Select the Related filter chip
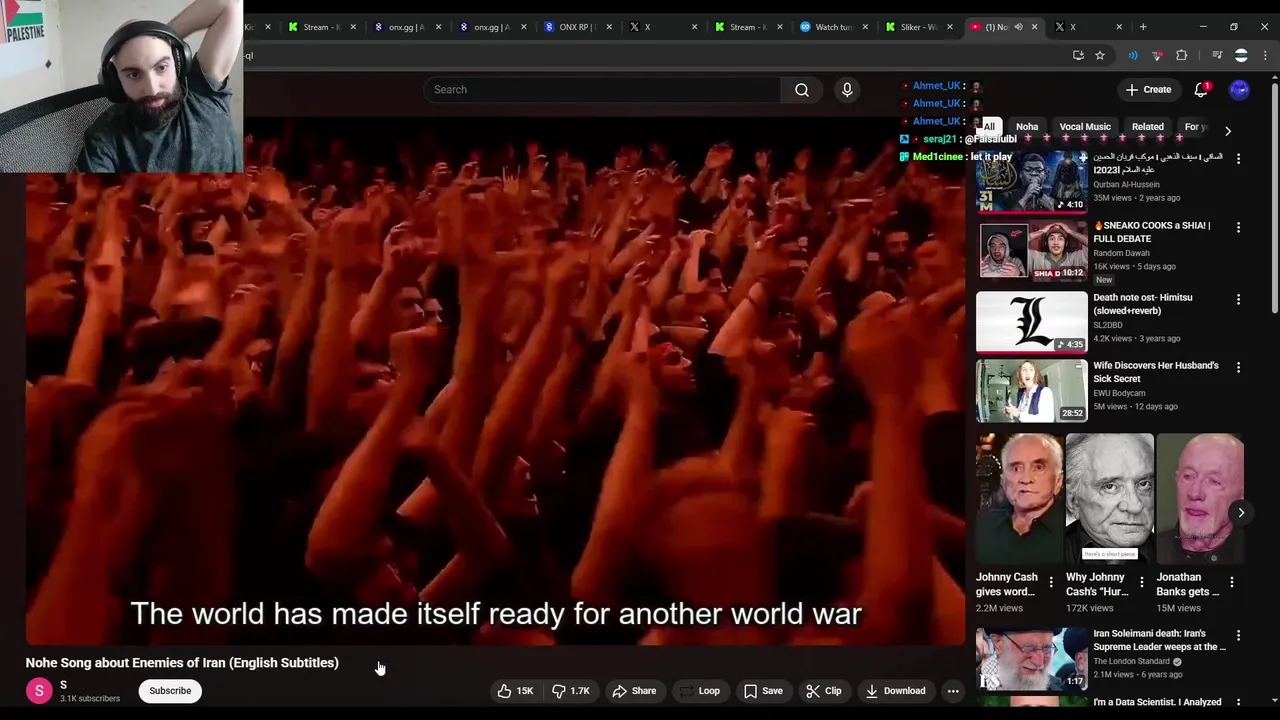 [x=1148, y=127]
